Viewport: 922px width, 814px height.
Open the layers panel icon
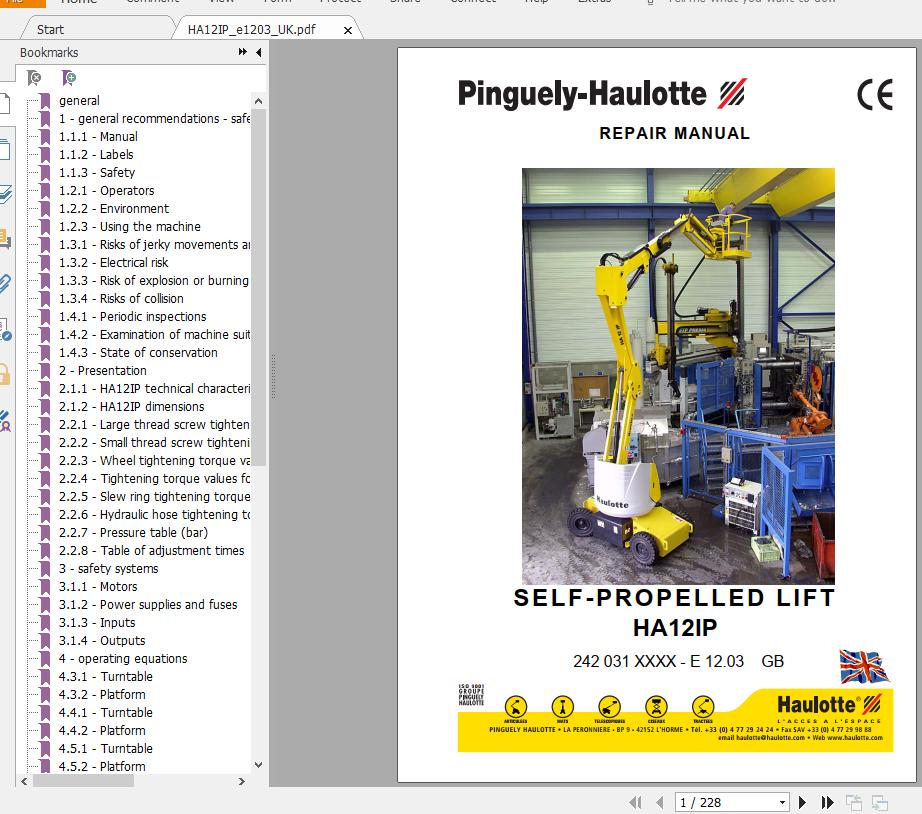[x=10, y=192]
